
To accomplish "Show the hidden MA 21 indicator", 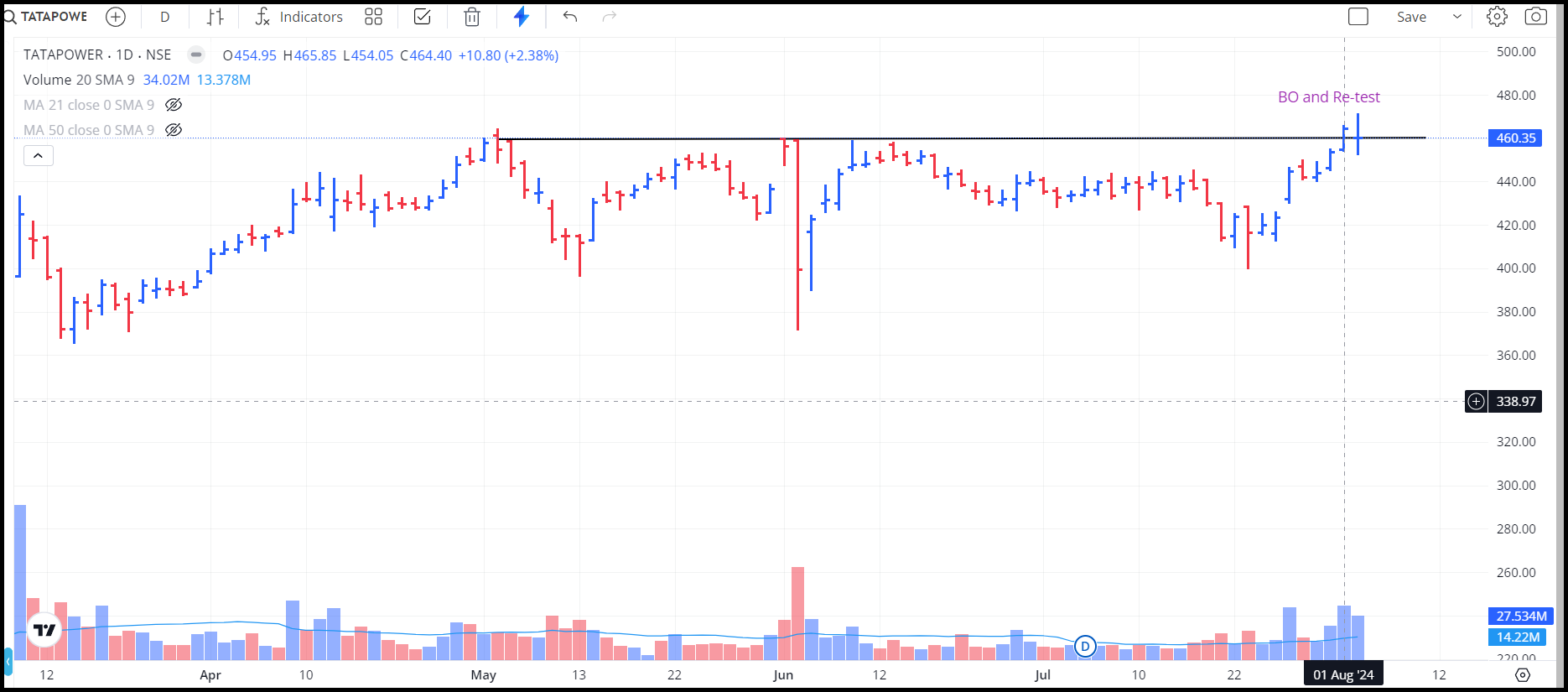I will 174,105.
